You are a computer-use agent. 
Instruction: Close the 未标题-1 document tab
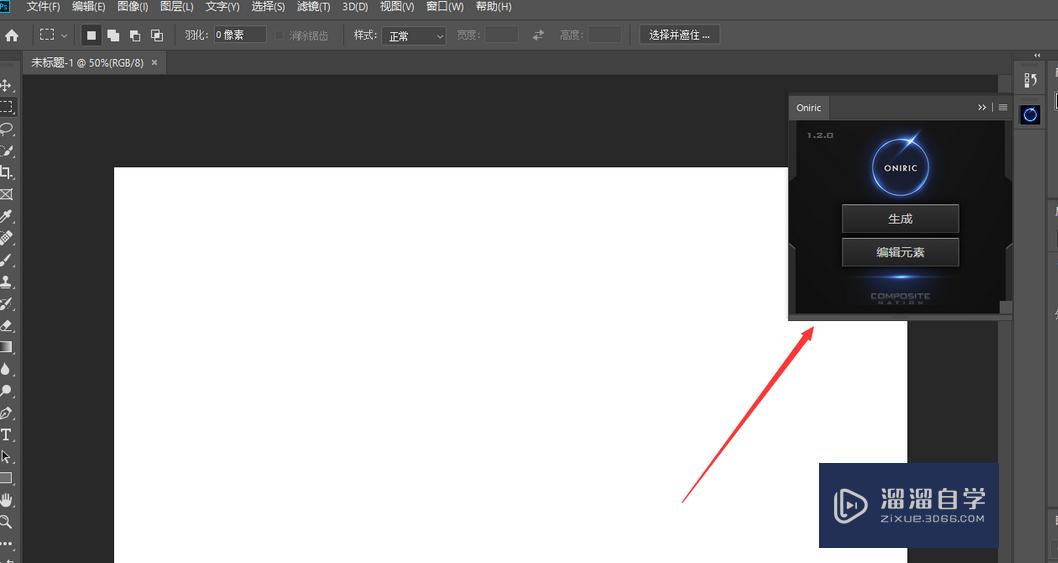[x=154, y=63]
